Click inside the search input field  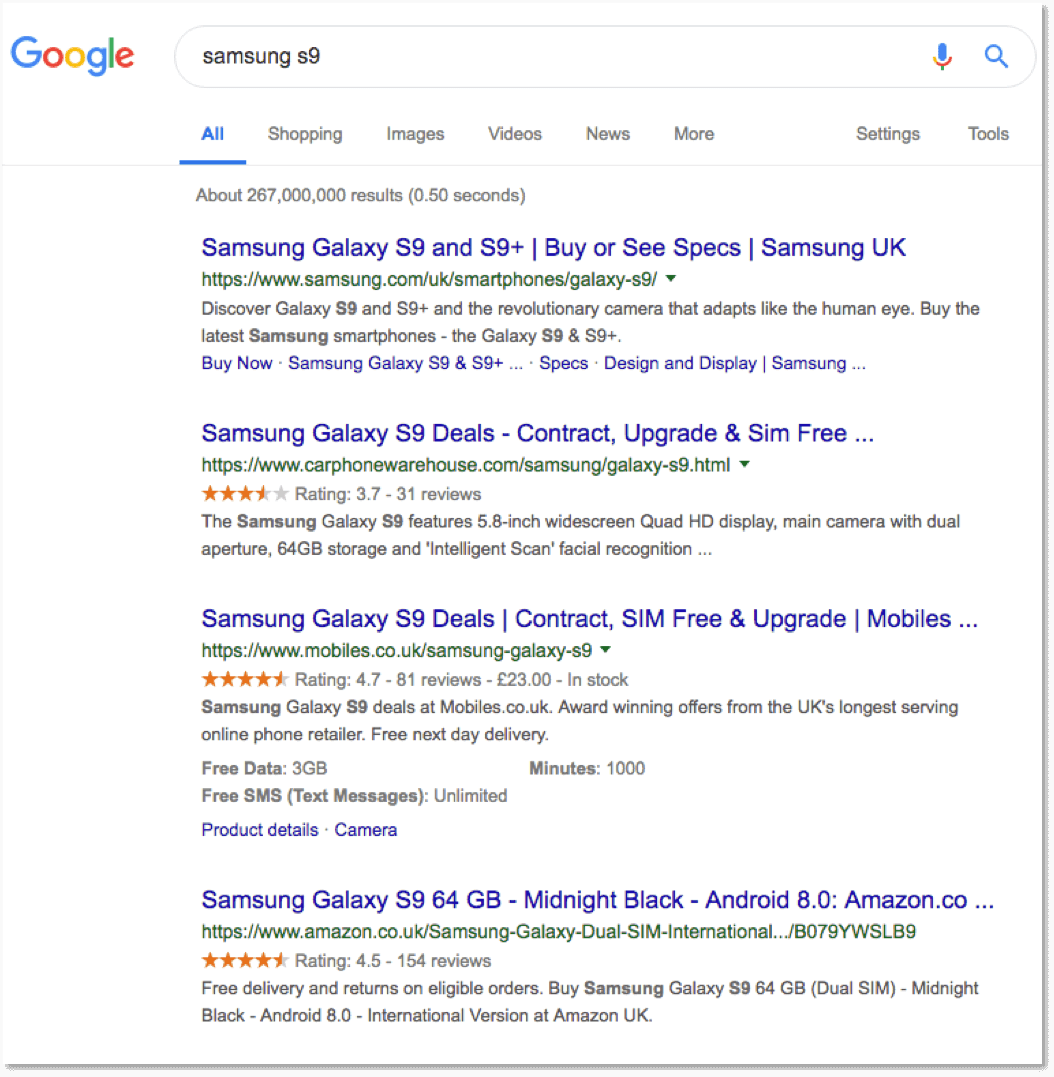point(500,56)
